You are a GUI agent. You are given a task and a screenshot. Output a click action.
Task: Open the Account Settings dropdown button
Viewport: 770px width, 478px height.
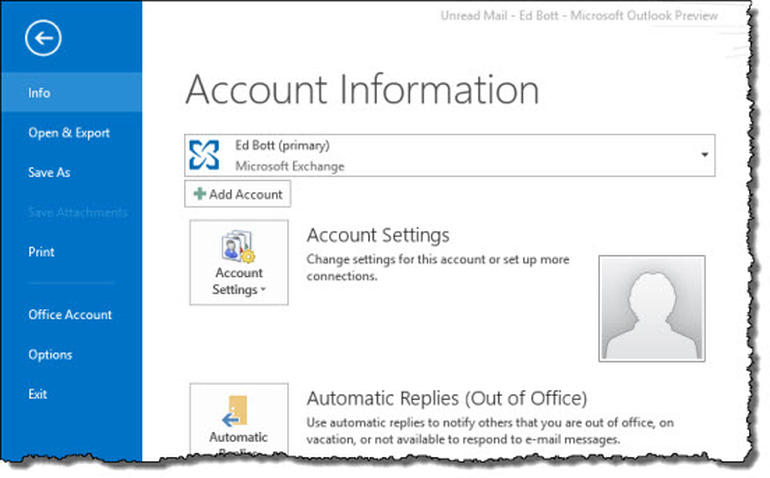point(239,262)
